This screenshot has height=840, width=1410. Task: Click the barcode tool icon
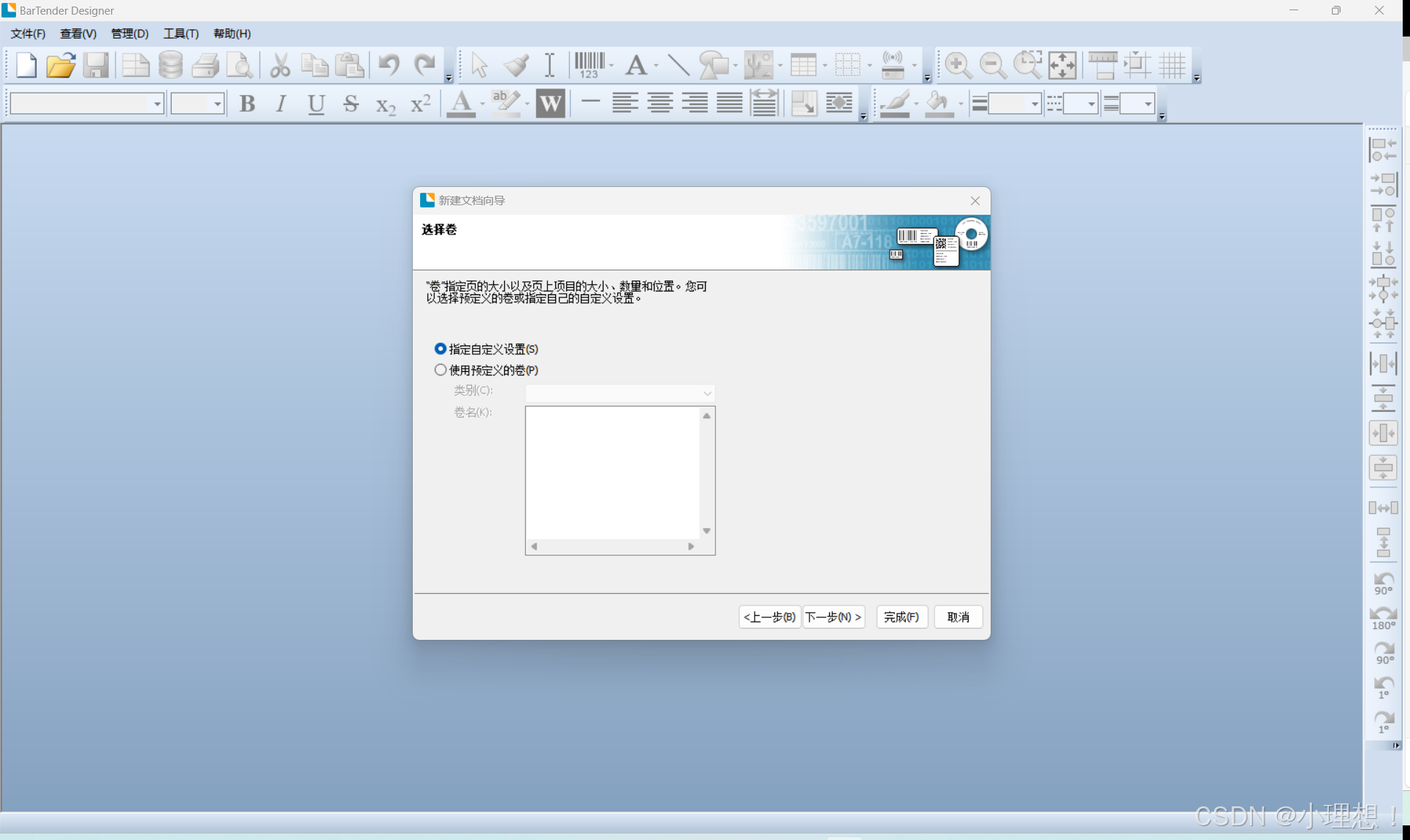589,65
